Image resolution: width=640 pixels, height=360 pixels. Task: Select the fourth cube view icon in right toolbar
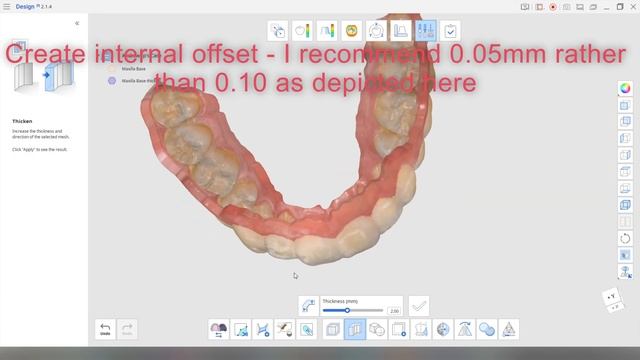[625, 155]
